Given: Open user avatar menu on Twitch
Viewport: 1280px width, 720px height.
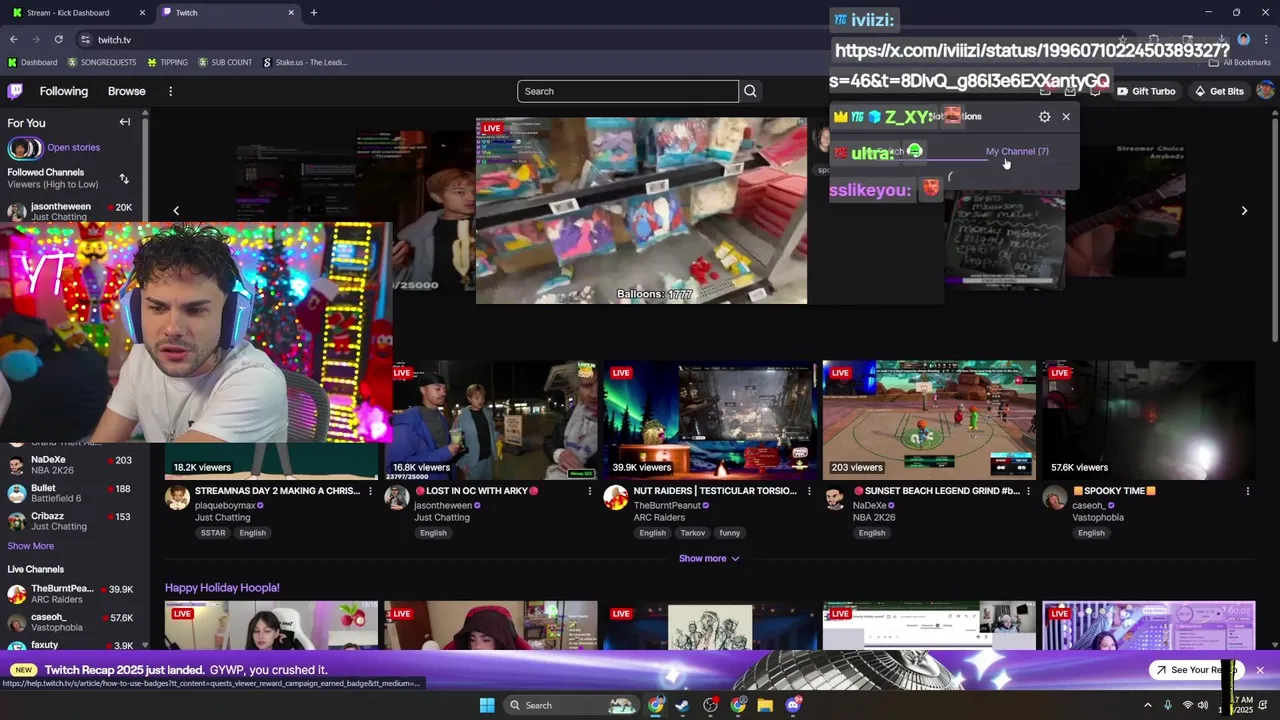Looking at the screenshot, I should coord(1265,91).
